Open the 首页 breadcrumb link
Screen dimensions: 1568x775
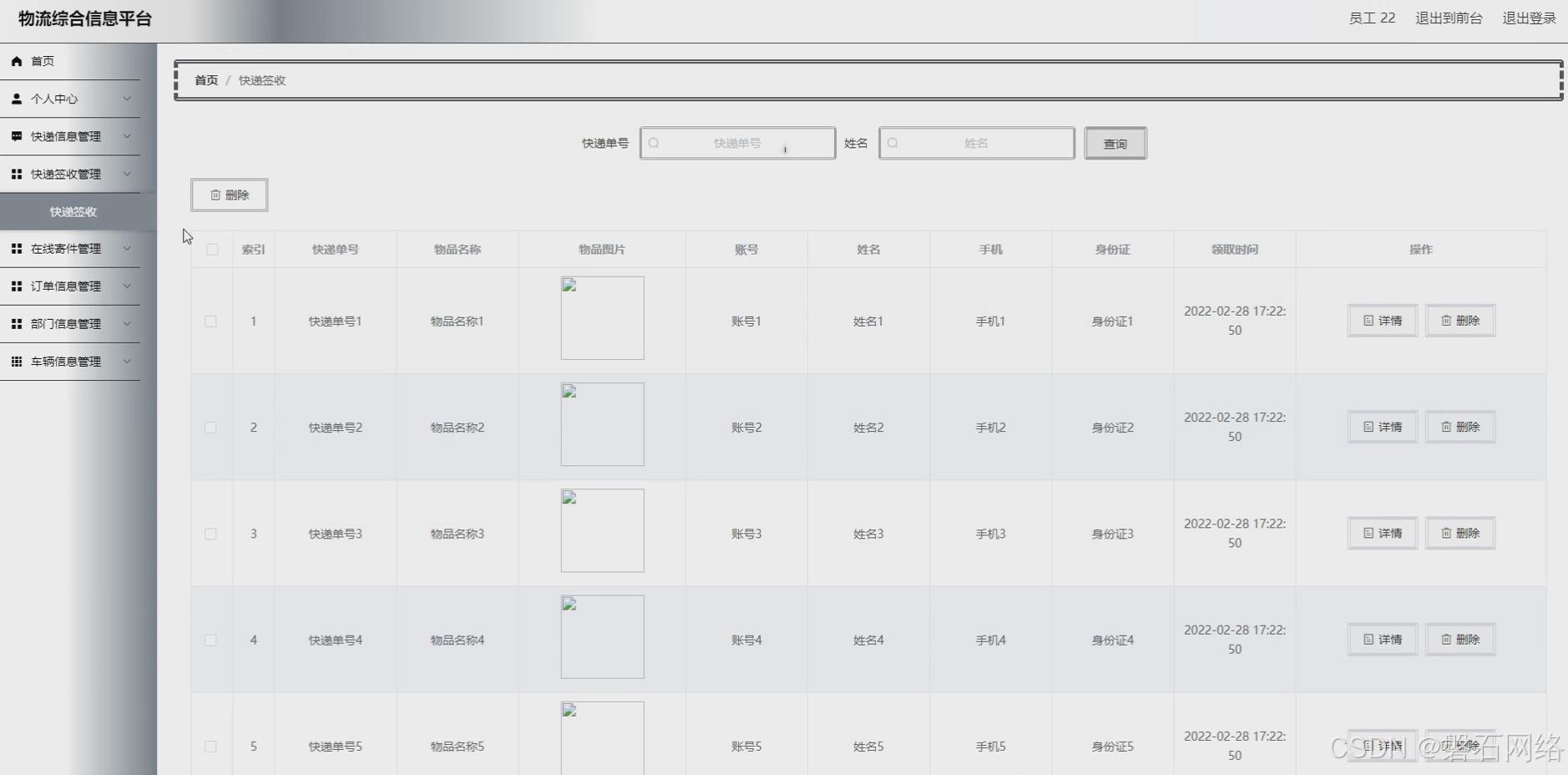click(x=205, y=80)
